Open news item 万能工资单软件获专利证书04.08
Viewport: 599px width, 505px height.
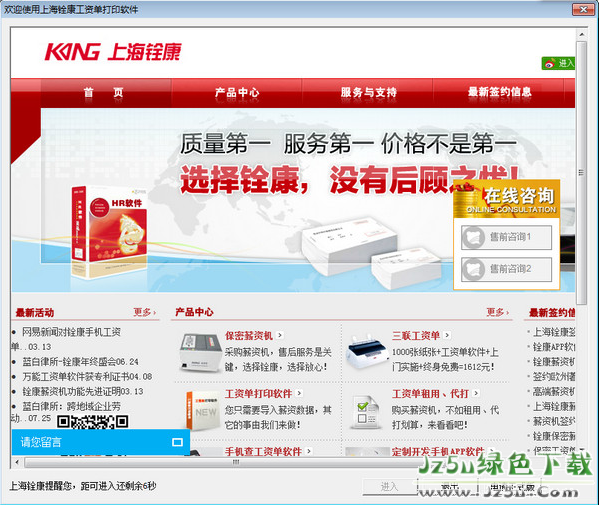click(87, 377)
